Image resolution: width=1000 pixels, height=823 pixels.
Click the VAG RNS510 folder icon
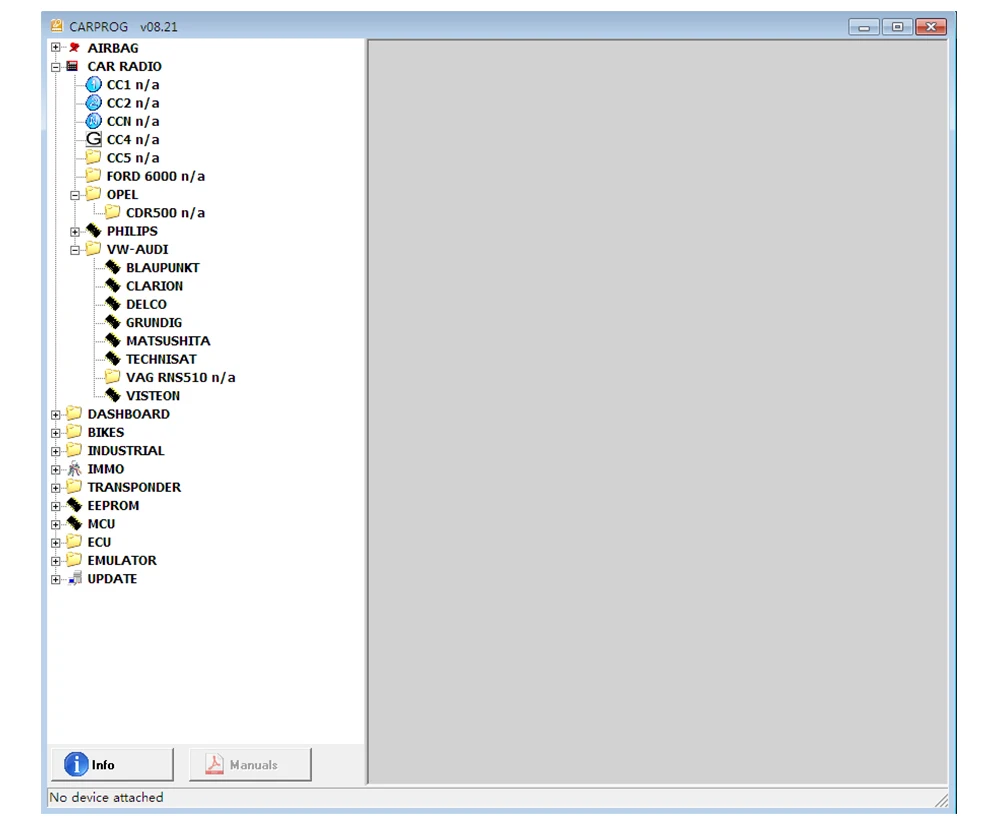click(112, 376)
